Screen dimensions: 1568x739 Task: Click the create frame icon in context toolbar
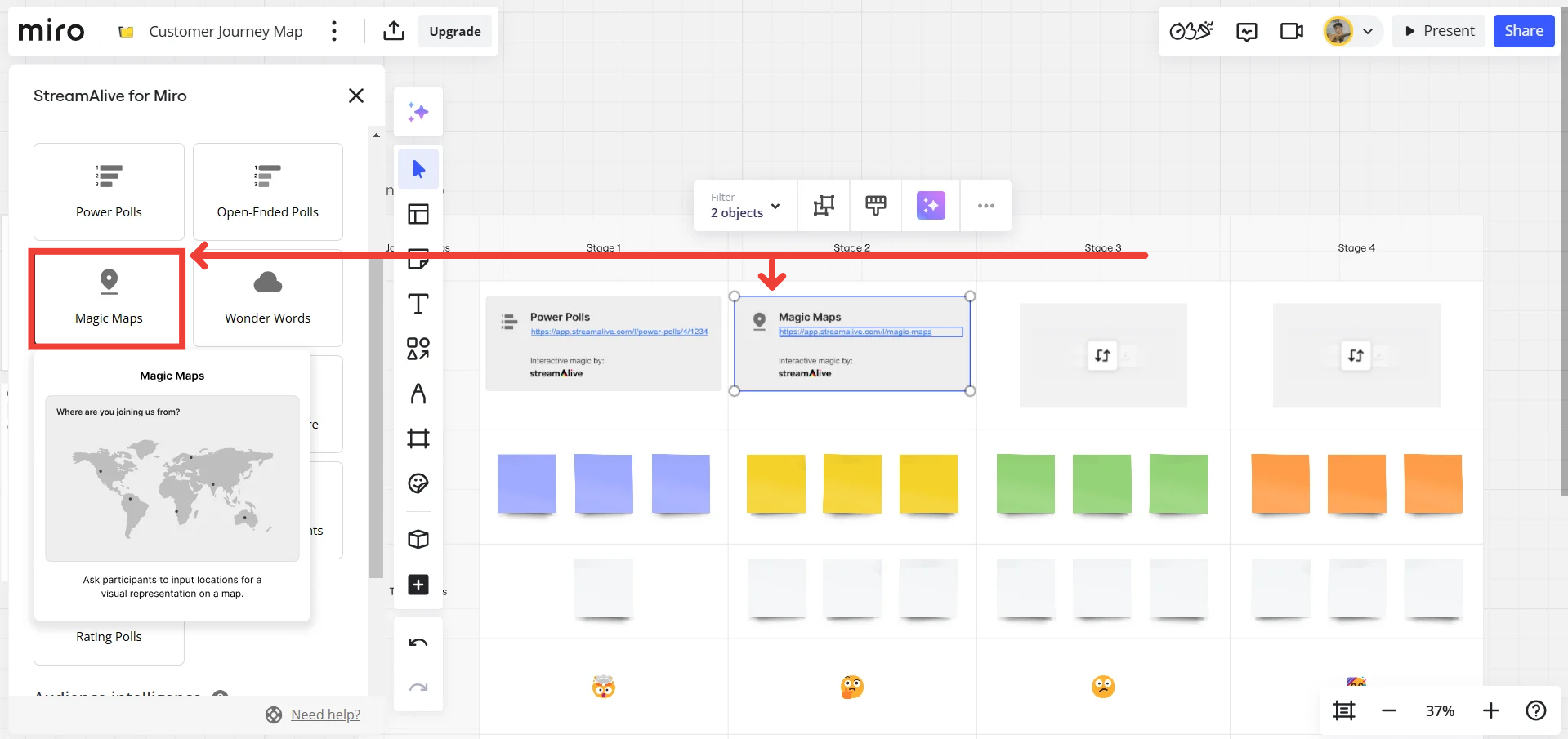pos(824,206)
